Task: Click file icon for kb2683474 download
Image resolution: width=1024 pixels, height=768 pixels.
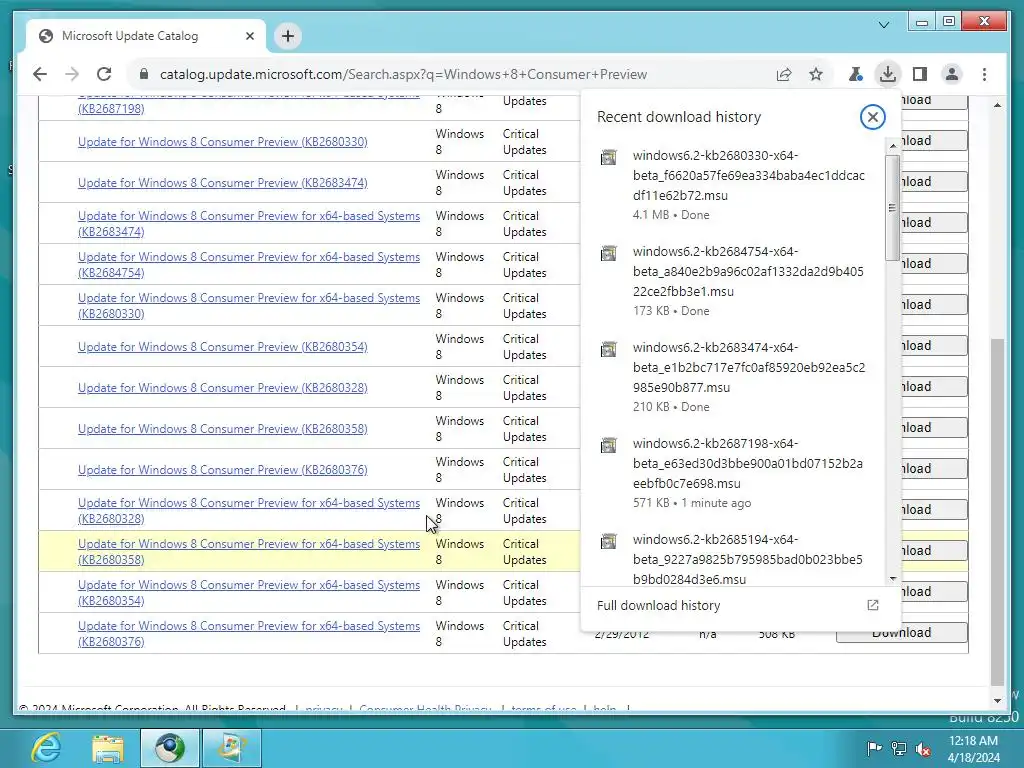Action: tap(609, 349)
